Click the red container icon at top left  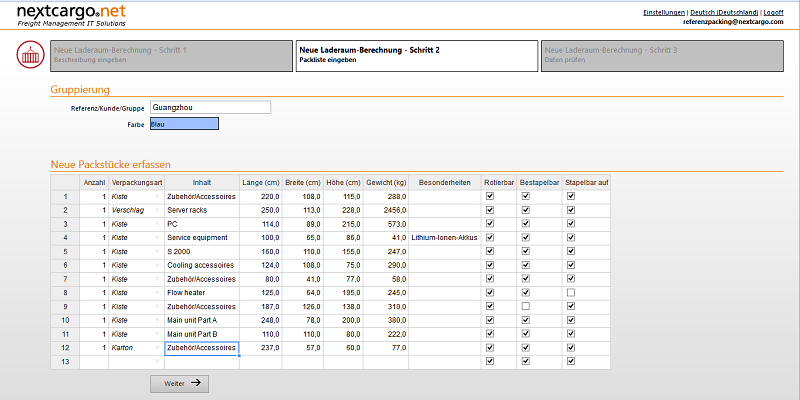[30, 55]
